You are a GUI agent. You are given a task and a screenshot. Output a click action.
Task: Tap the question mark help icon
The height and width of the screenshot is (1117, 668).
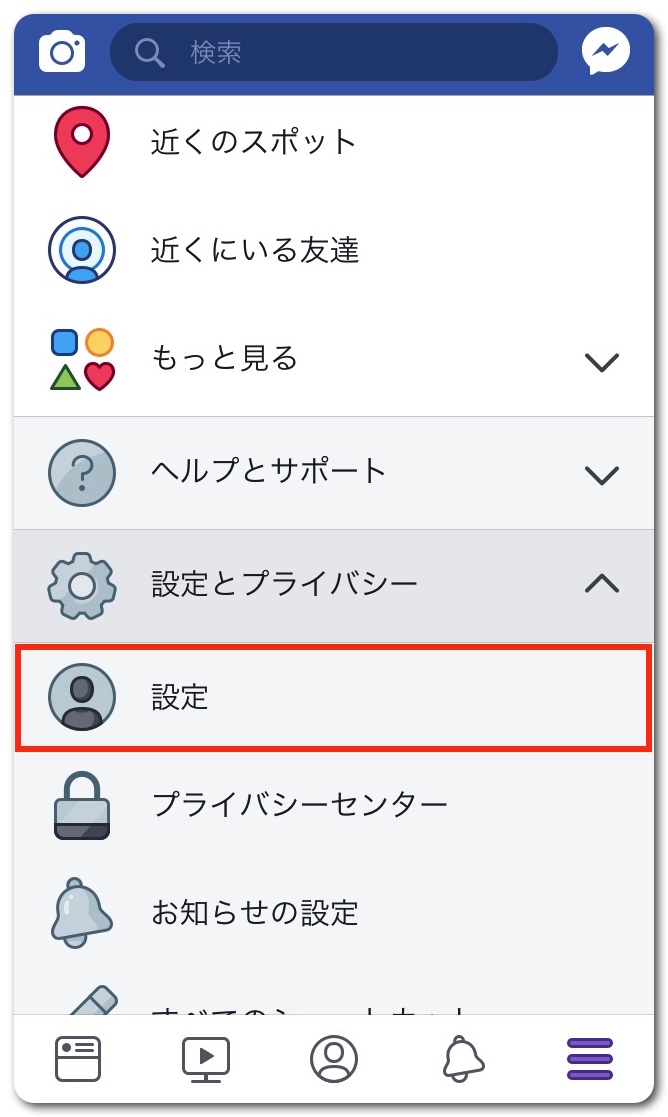81,472
